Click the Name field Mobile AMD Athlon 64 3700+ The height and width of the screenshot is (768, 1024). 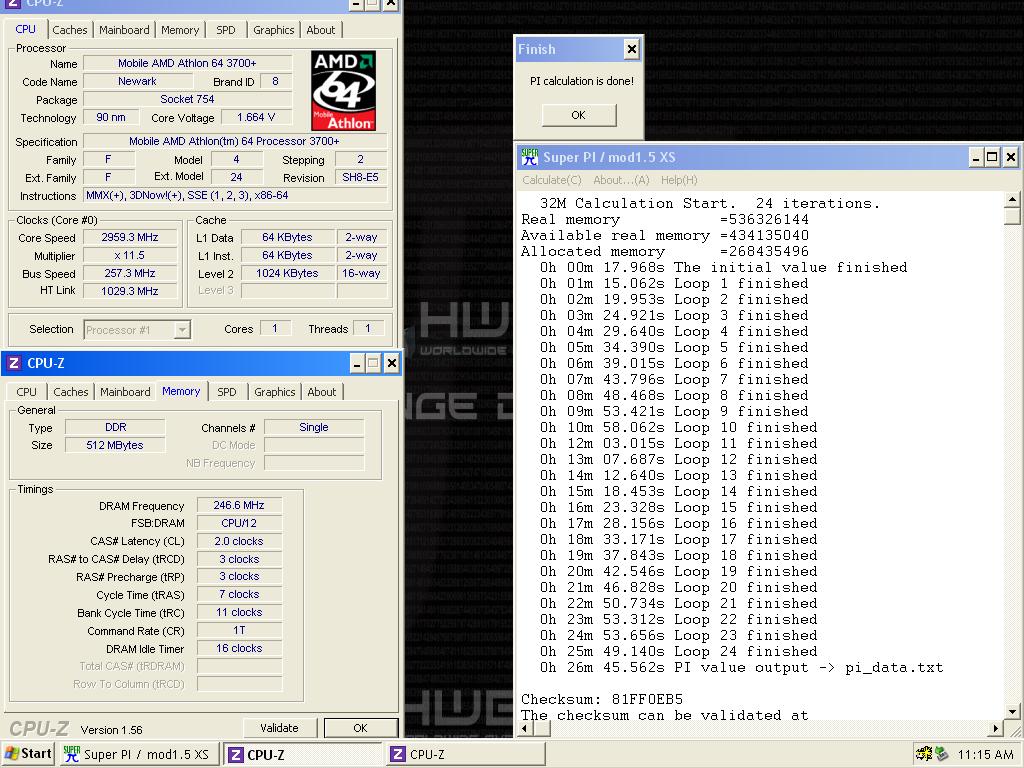(187, 63)
